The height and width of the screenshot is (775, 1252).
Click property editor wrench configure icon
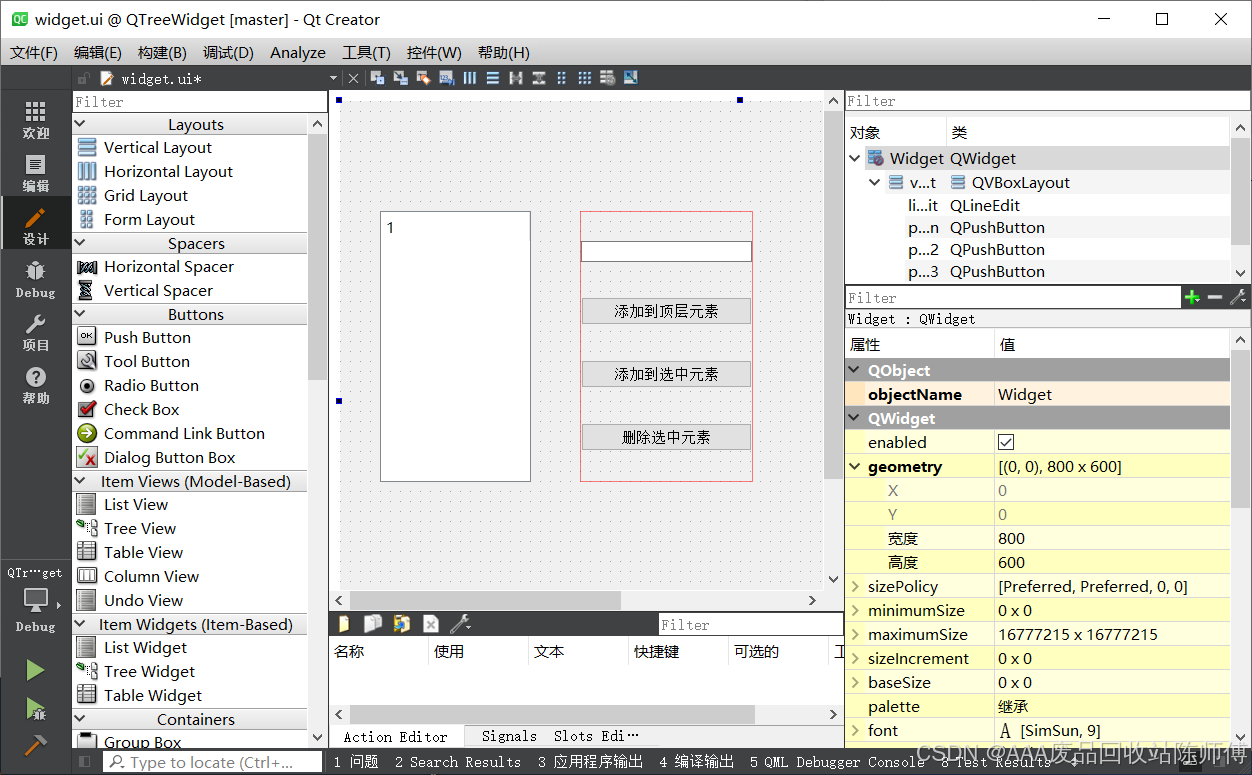1237,297
